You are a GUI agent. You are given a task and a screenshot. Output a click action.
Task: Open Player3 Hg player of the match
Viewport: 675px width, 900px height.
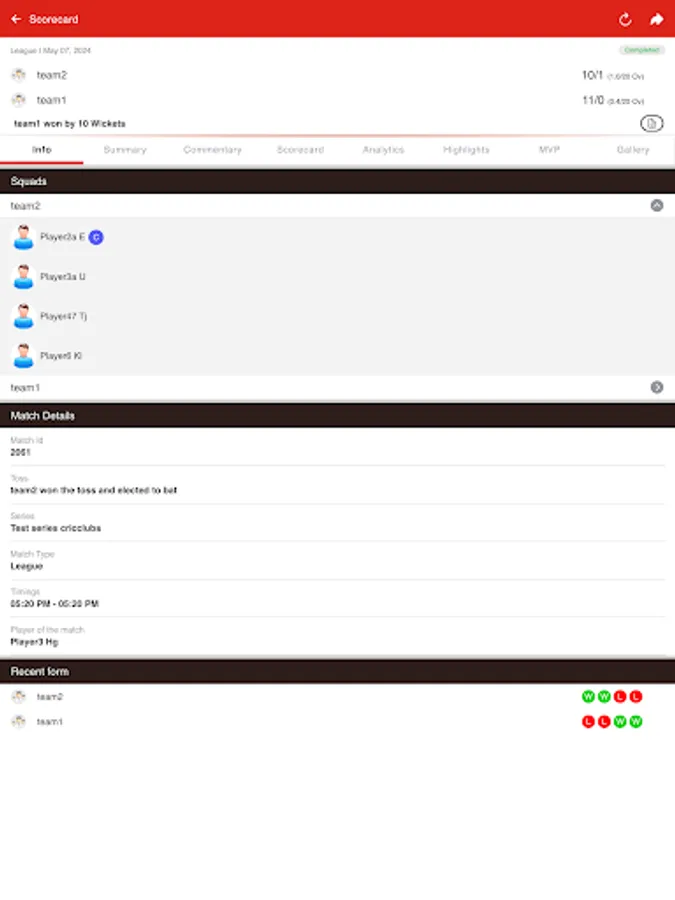pyautogui.click(x=34, y=642)
